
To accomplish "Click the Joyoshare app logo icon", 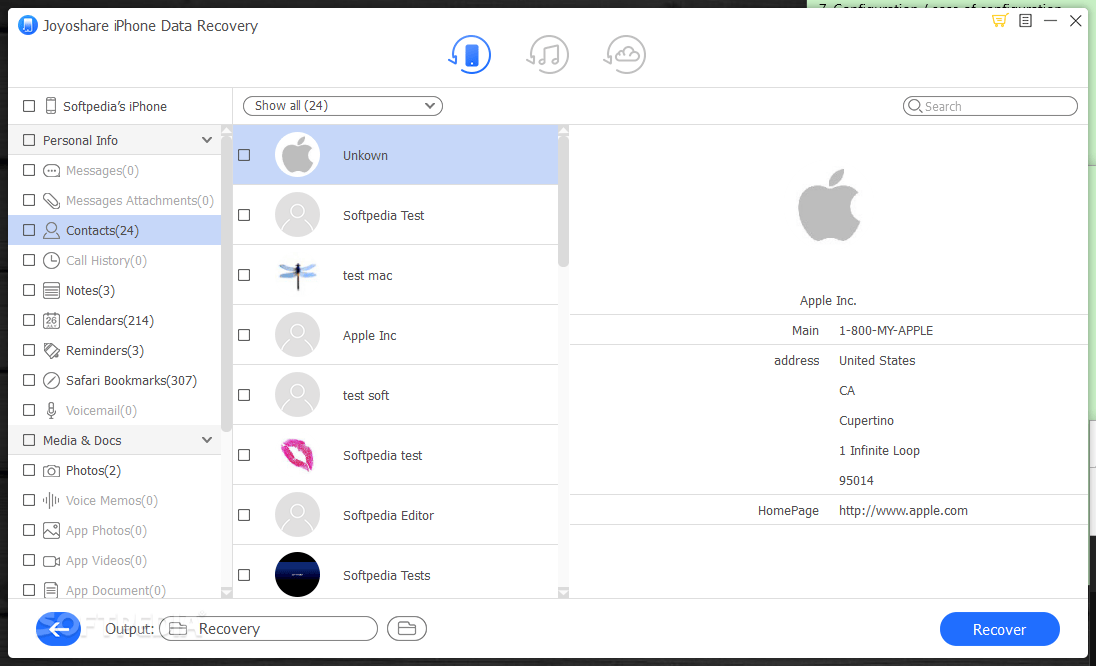I will point(27,26).
